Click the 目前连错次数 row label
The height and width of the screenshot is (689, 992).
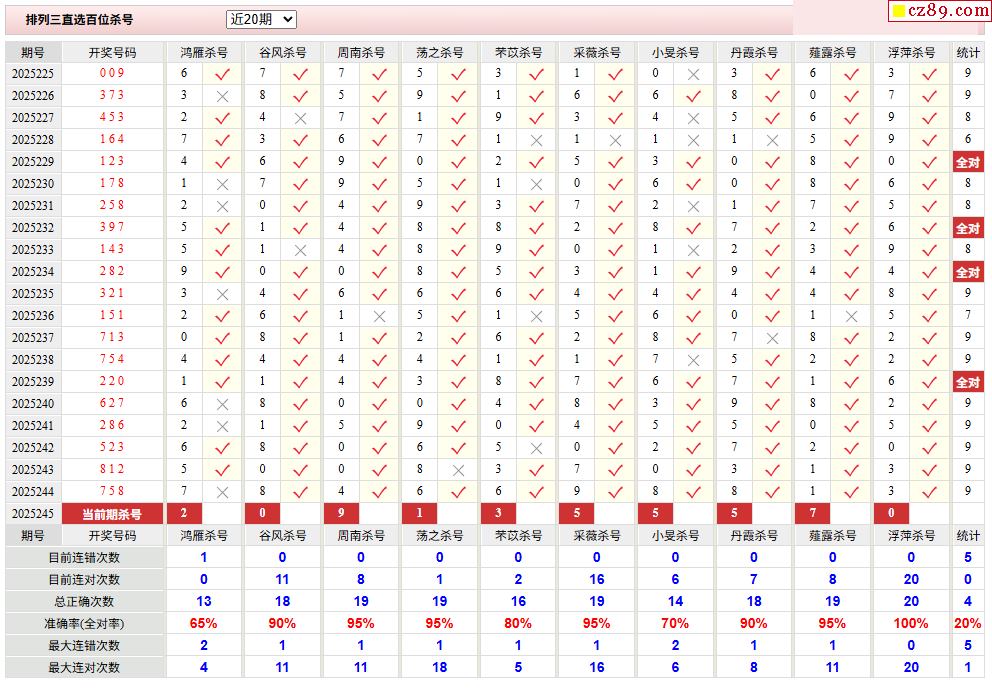click(84, 558)
